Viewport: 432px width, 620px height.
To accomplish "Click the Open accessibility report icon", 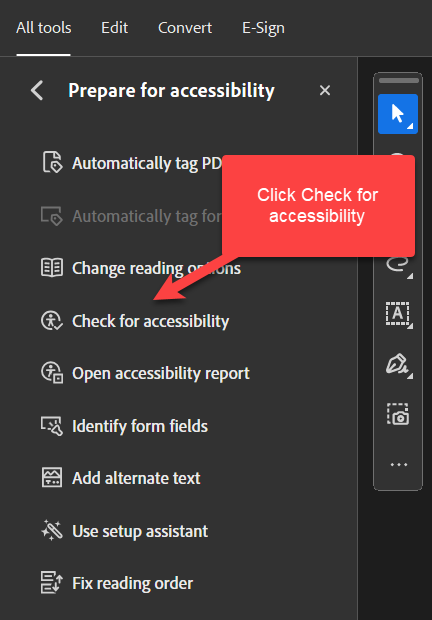I will point(52,373).
